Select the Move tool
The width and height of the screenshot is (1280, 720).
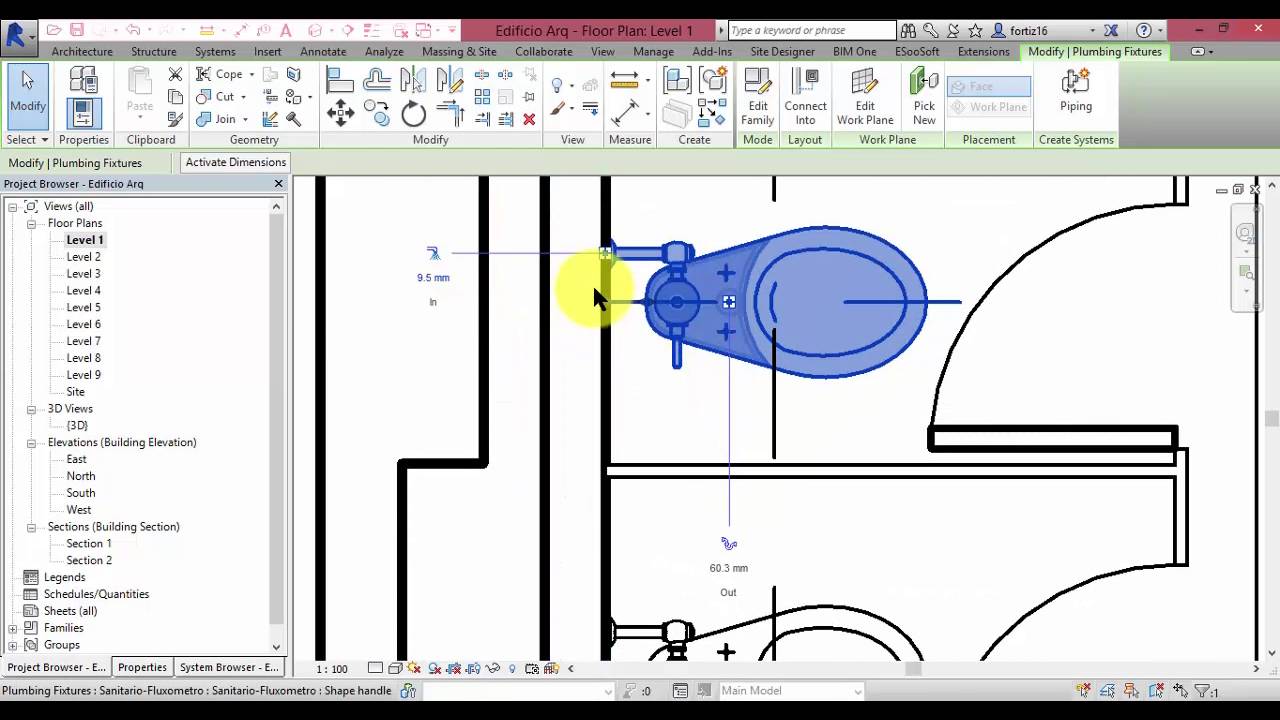click(340, 113)
